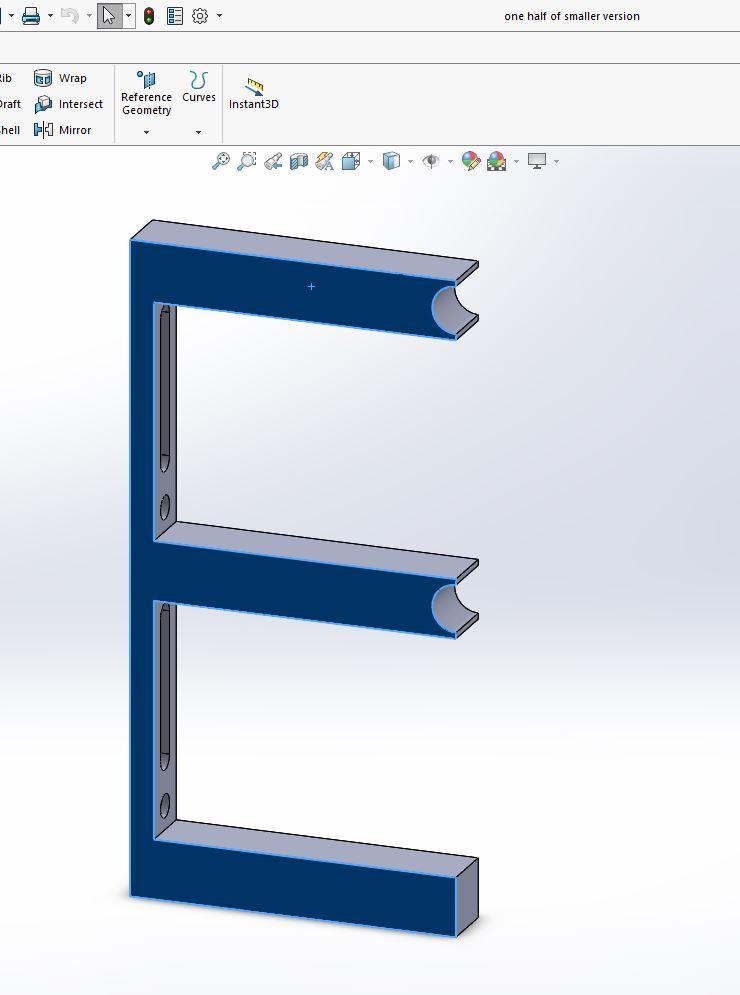
Task: Open File Properties list icon
Action: click(x=175, y=16)
